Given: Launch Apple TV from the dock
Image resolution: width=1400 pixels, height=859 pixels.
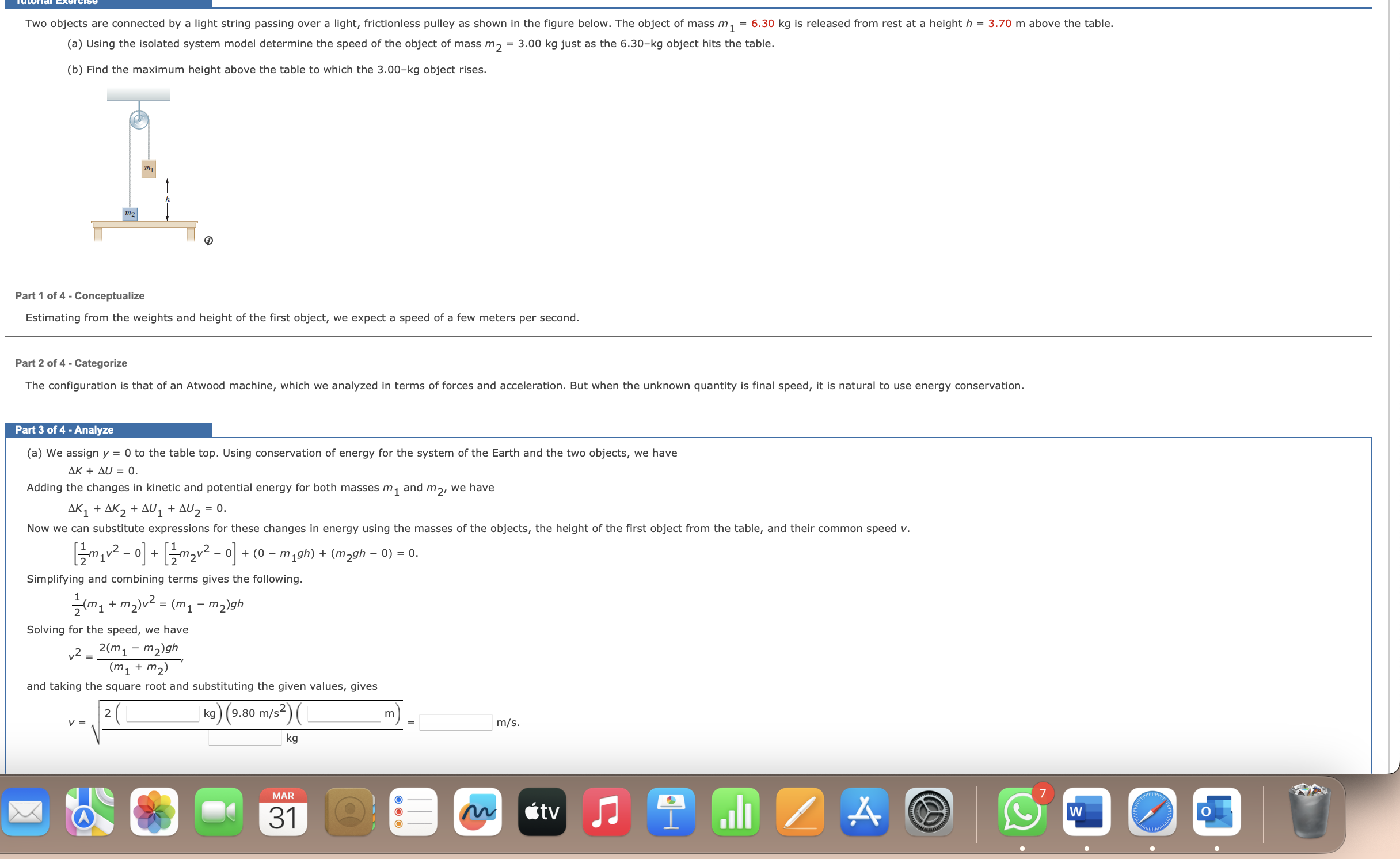Looking at the screenshot, I should [542, 812].
